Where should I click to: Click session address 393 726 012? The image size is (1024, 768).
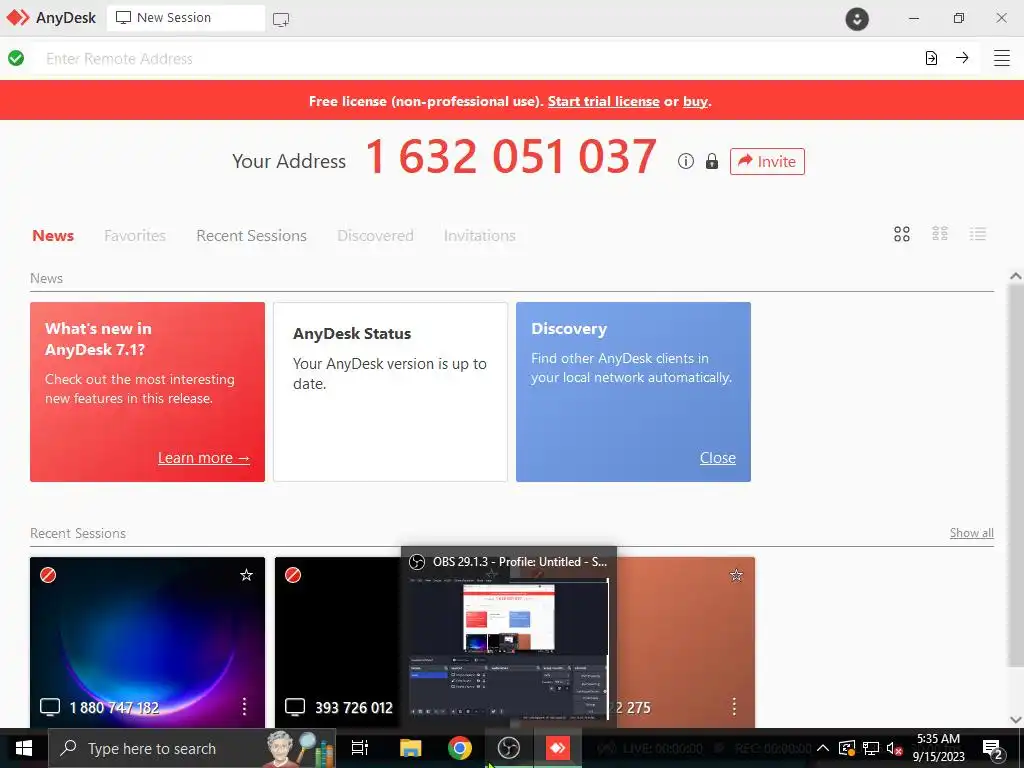click(353, 707)
